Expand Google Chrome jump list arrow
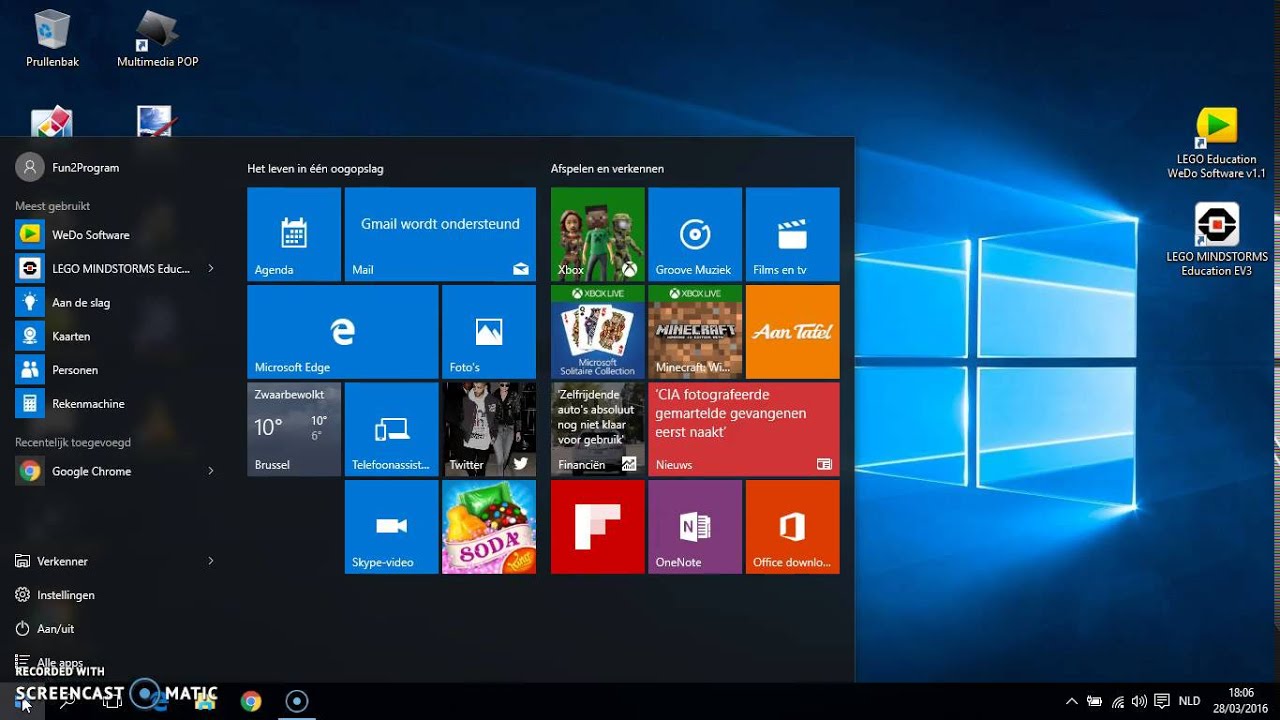The height and width of the screenshot is (720, 1280). (211, 471)
